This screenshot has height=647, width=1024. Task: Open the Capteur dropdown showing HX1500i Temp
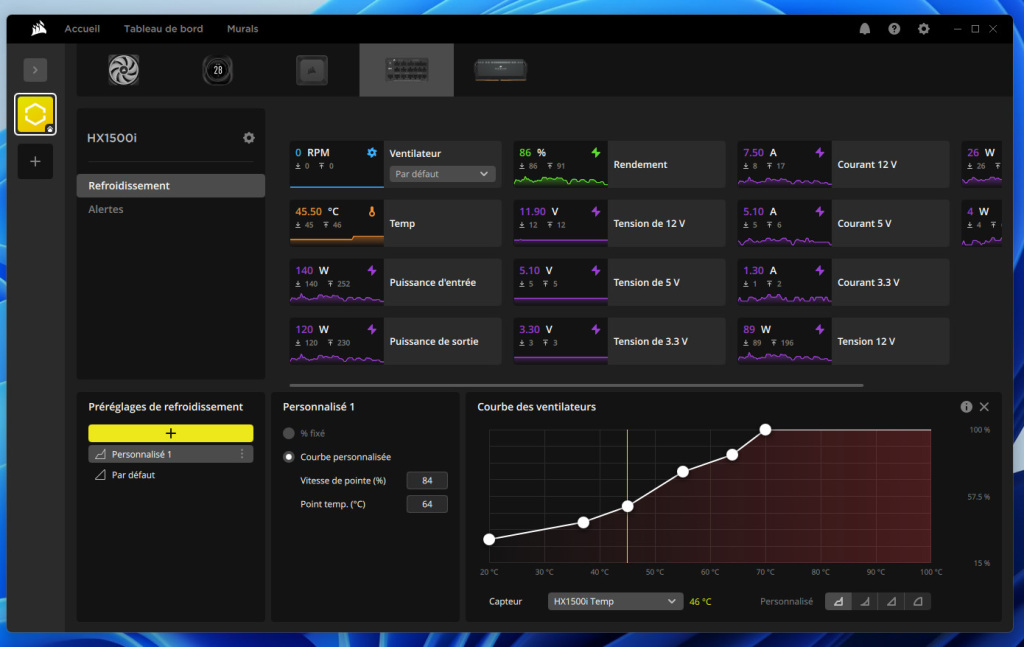[614, 601]
